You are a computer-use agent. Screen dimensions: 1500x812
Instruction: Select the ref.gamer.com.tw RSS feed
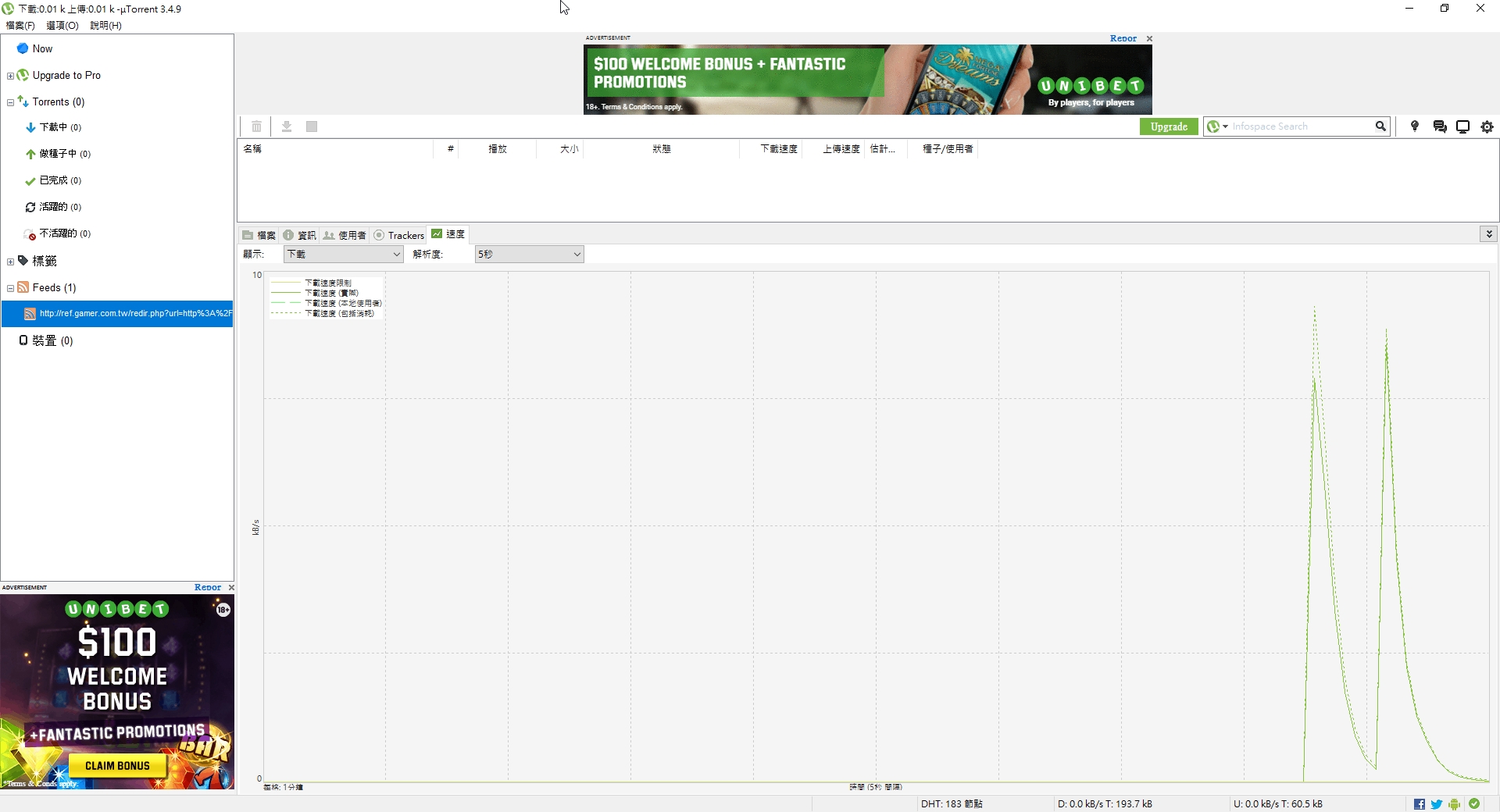tap(117, 313)
